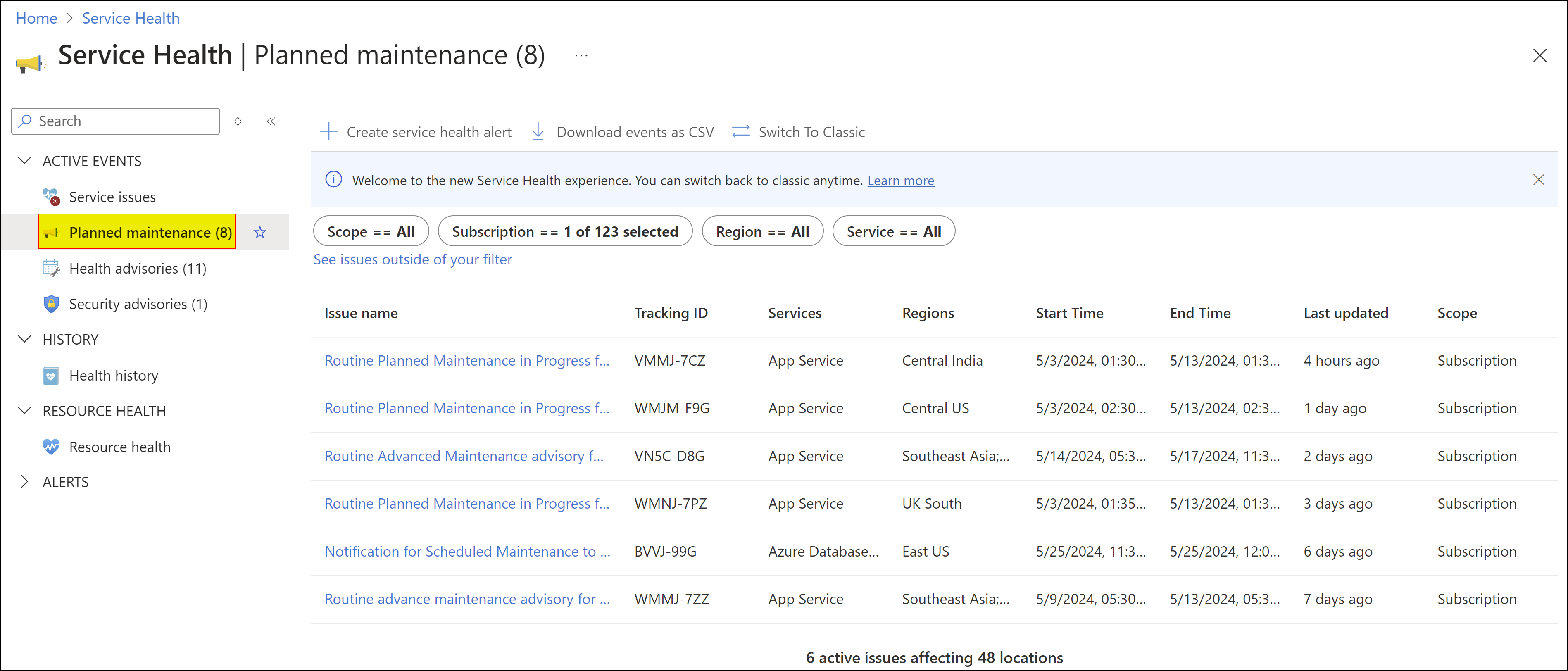This screenshot has height=671, width=1568.
Task: Expand the ALERTS section
Action: (x=24, y=482)
